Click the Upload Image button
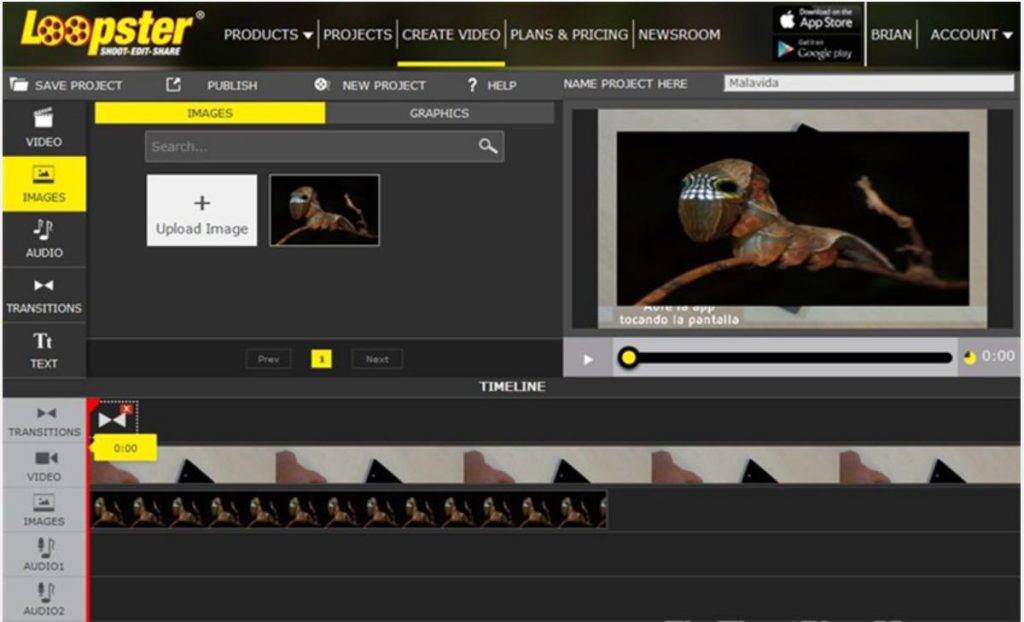The height and width of the screenshot is (622, 1024). coord(201,209)
